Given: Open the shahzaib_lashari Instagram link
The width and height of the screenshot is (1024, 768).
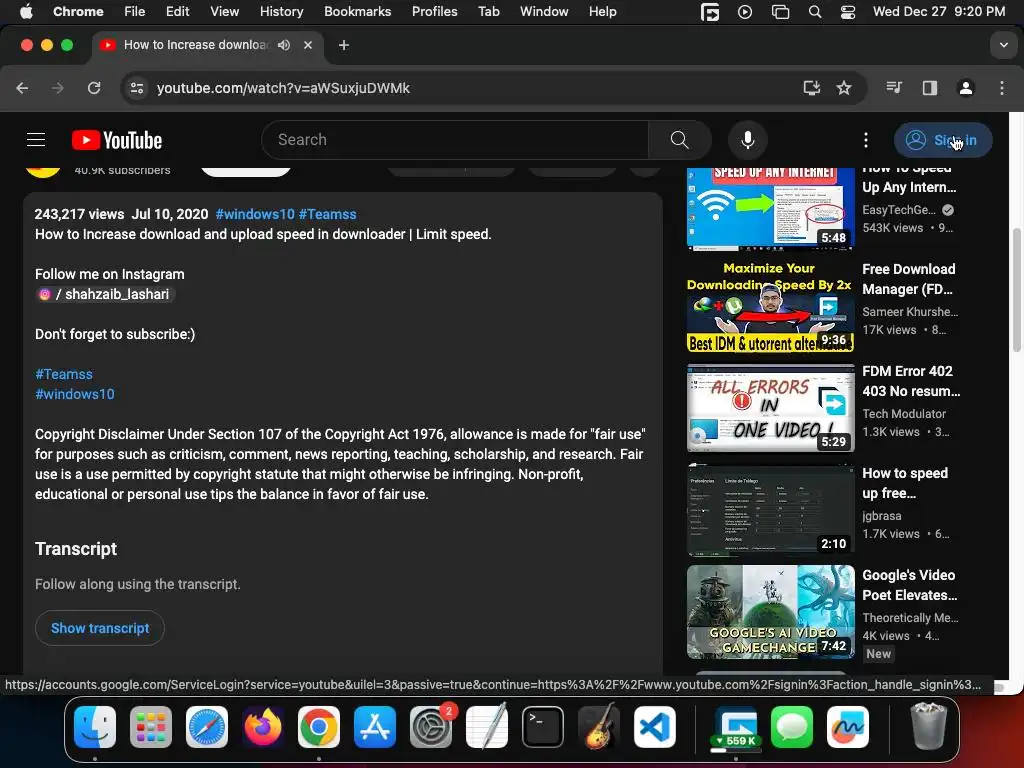Looking at the screenshot, I should point(104,295).
